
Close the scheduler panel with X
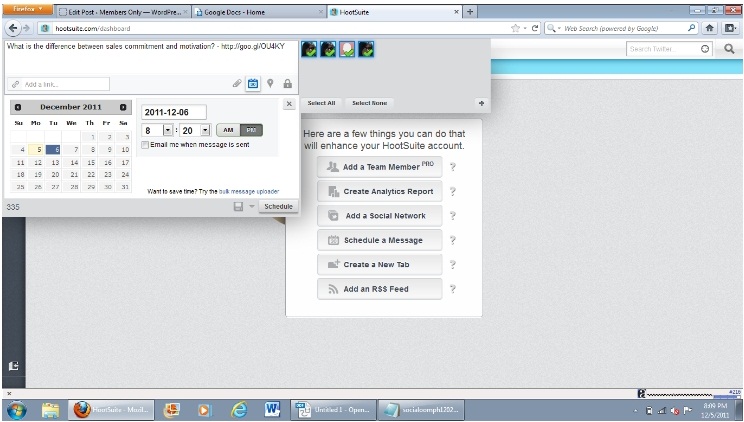289,103
